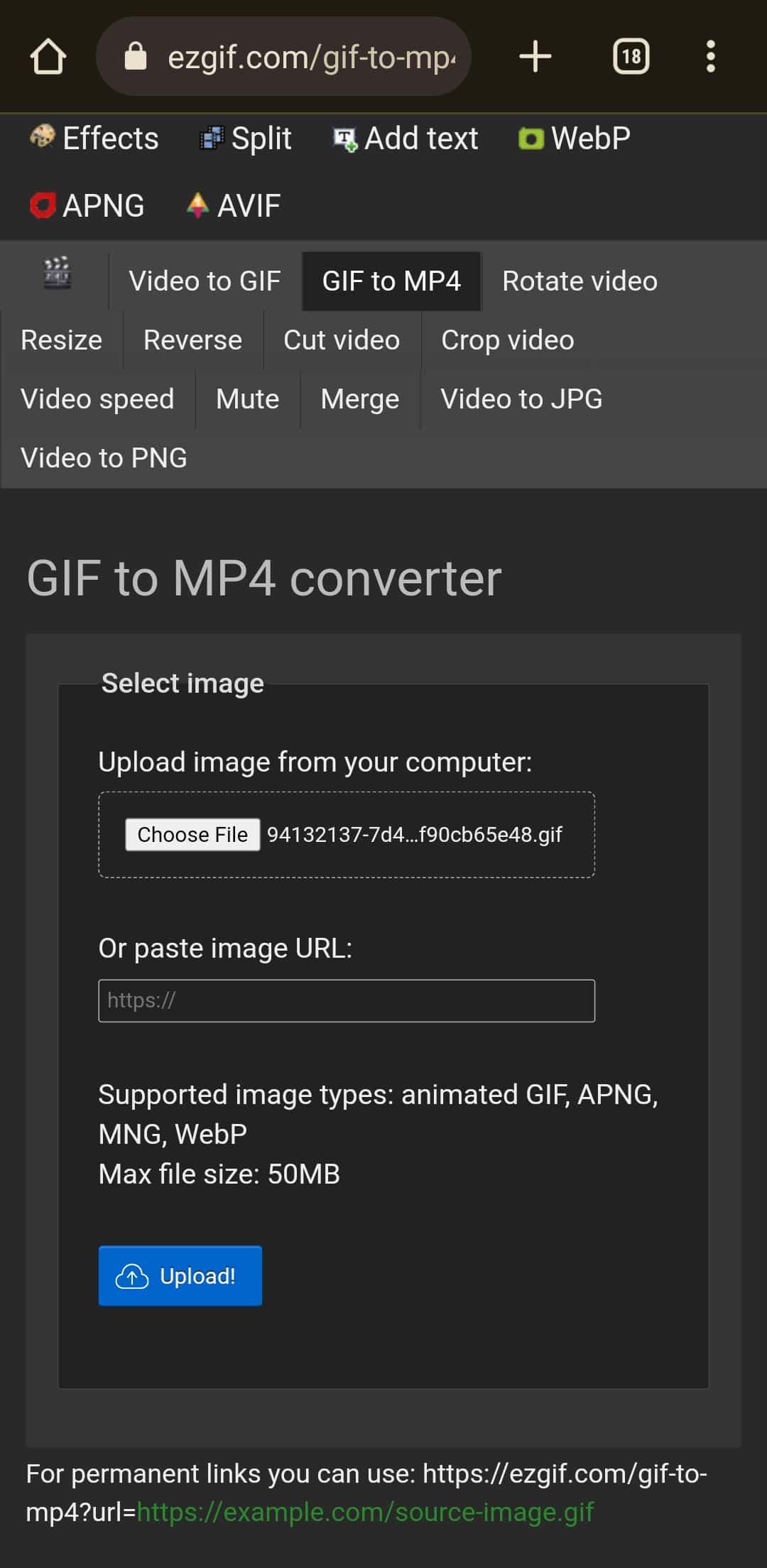Click the blue Upload! button
The height and width of the screenshot is (1568, 767).
(180, 1276)
